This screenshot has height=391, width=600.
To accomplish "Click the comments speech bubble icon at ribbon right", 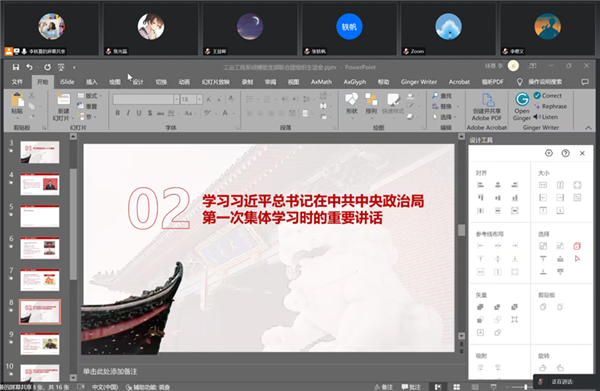I will pyautogui.click(x=585, y=82).
